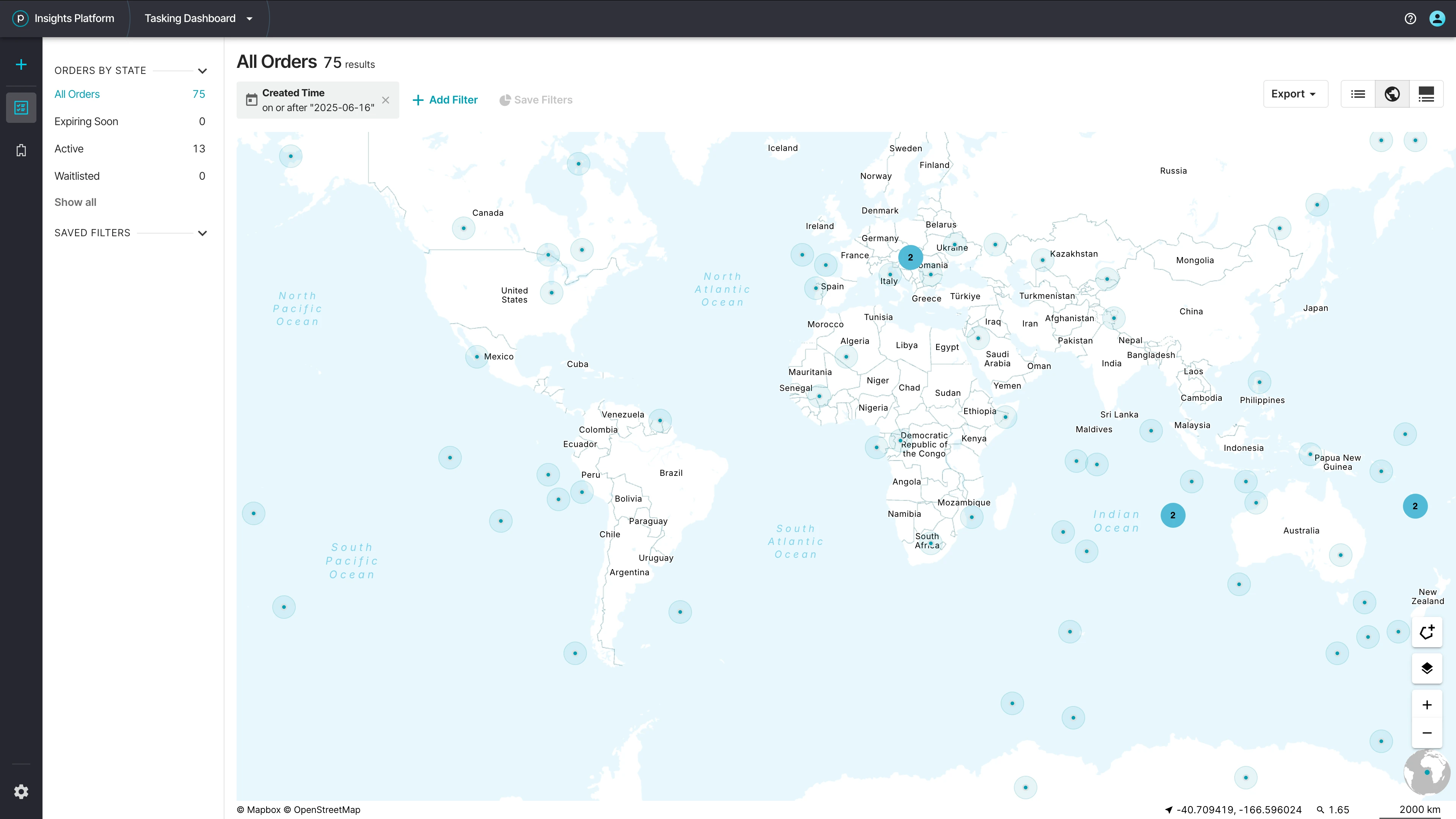Open settings gear in sidebar
The height and width of the screenshot is (819, 1456).
click(21, 791)
